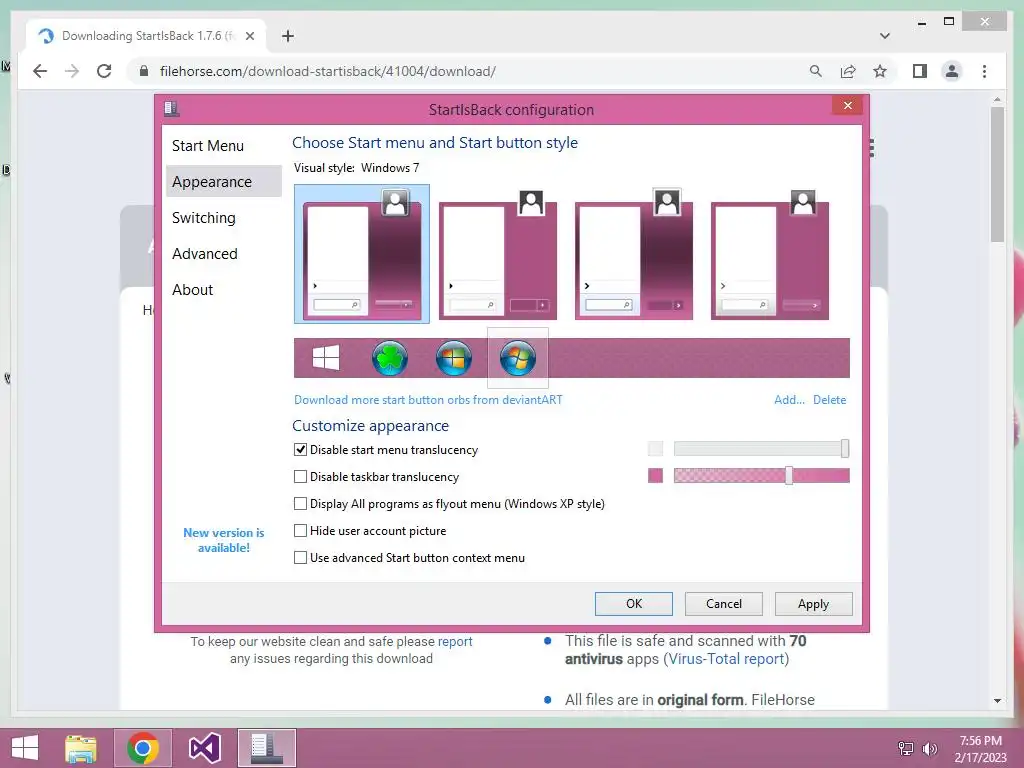Click the start menu color swatch (gray)
Image resolution: width=1024 pixels, height=768 pixels.
point(655,449)
